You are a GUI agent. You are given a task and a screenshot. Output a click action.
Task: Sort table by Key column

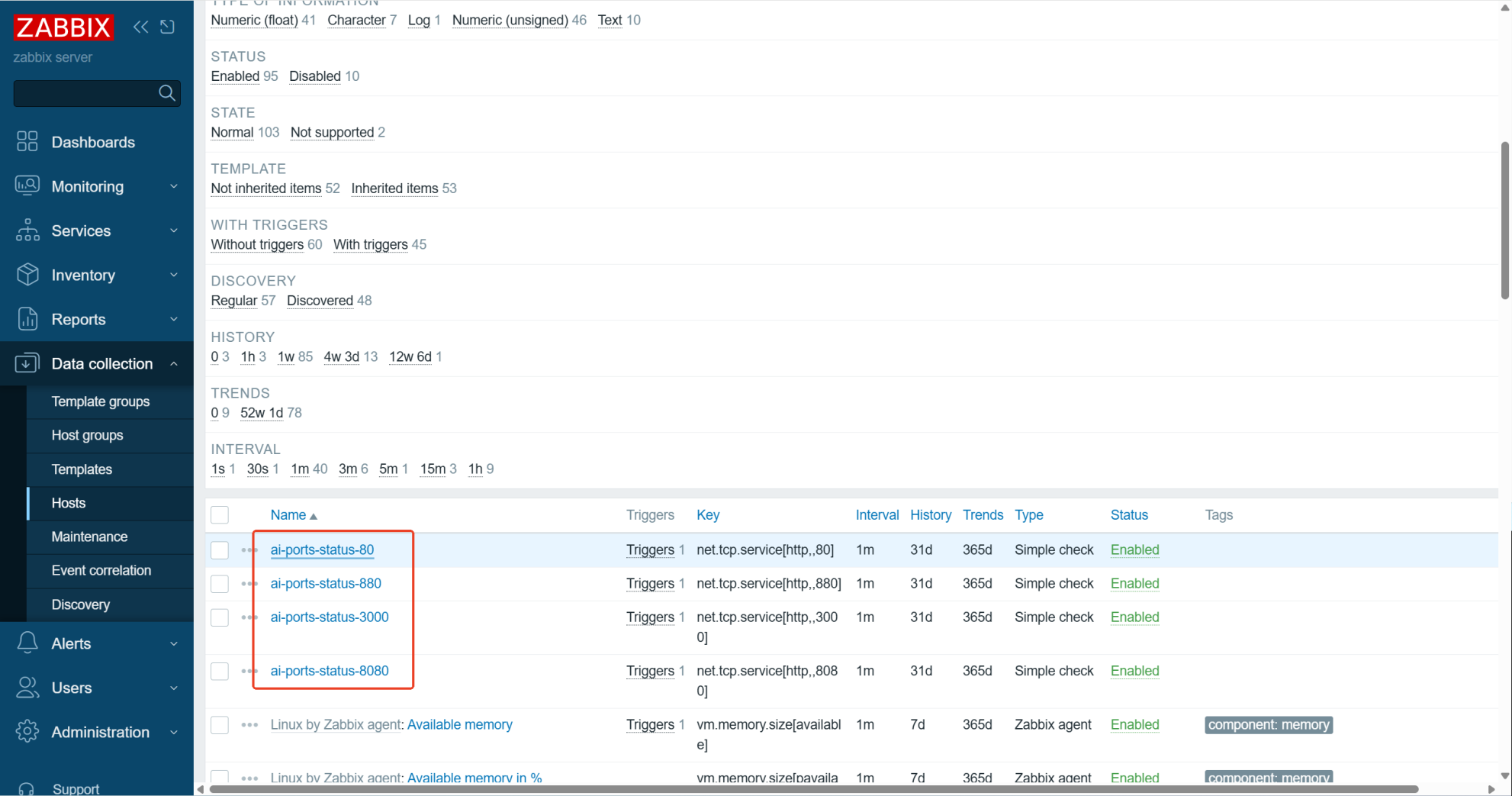(x=707, y=515)
